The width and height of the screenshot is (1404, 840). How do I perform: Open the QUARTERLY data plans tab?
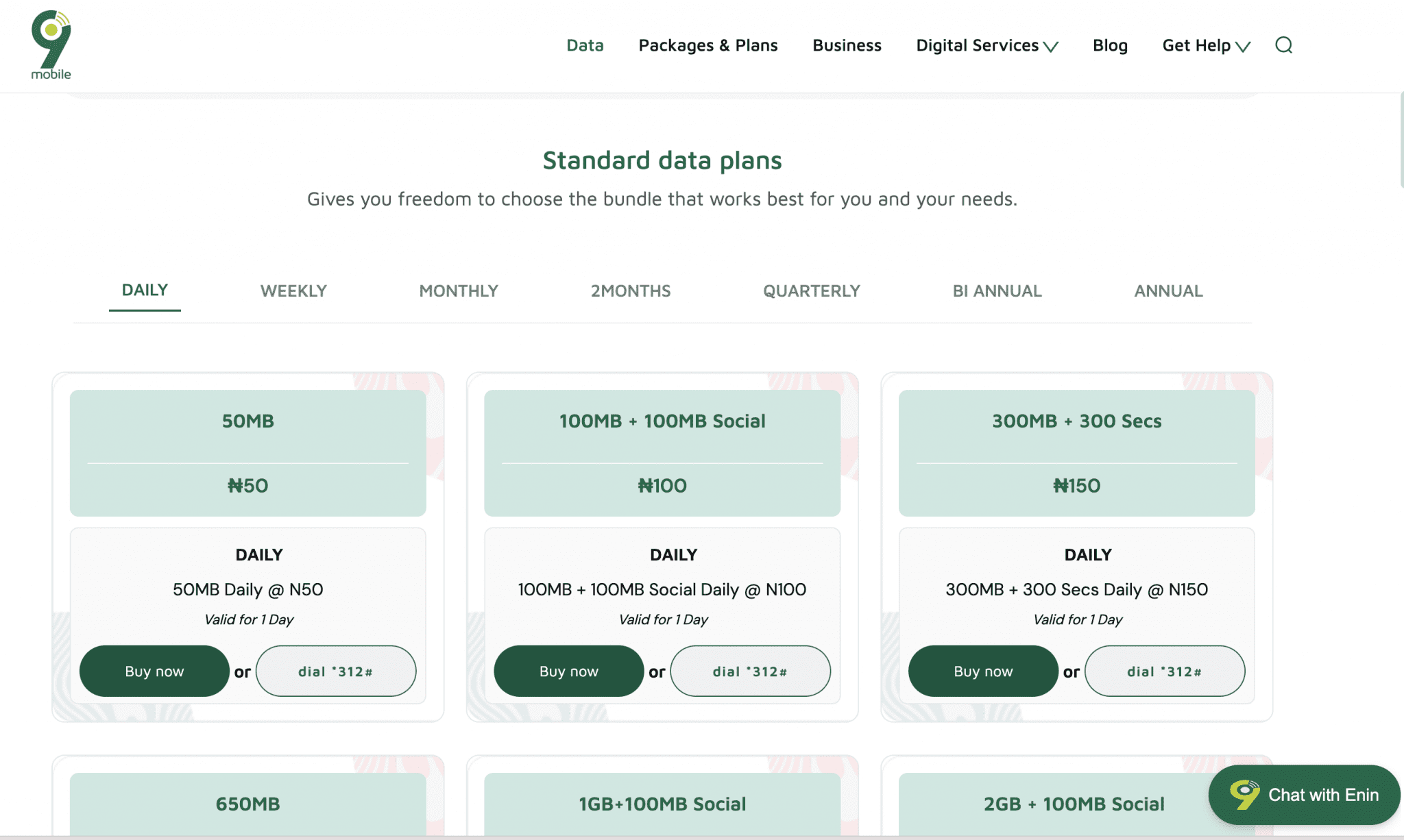[810, 291]
